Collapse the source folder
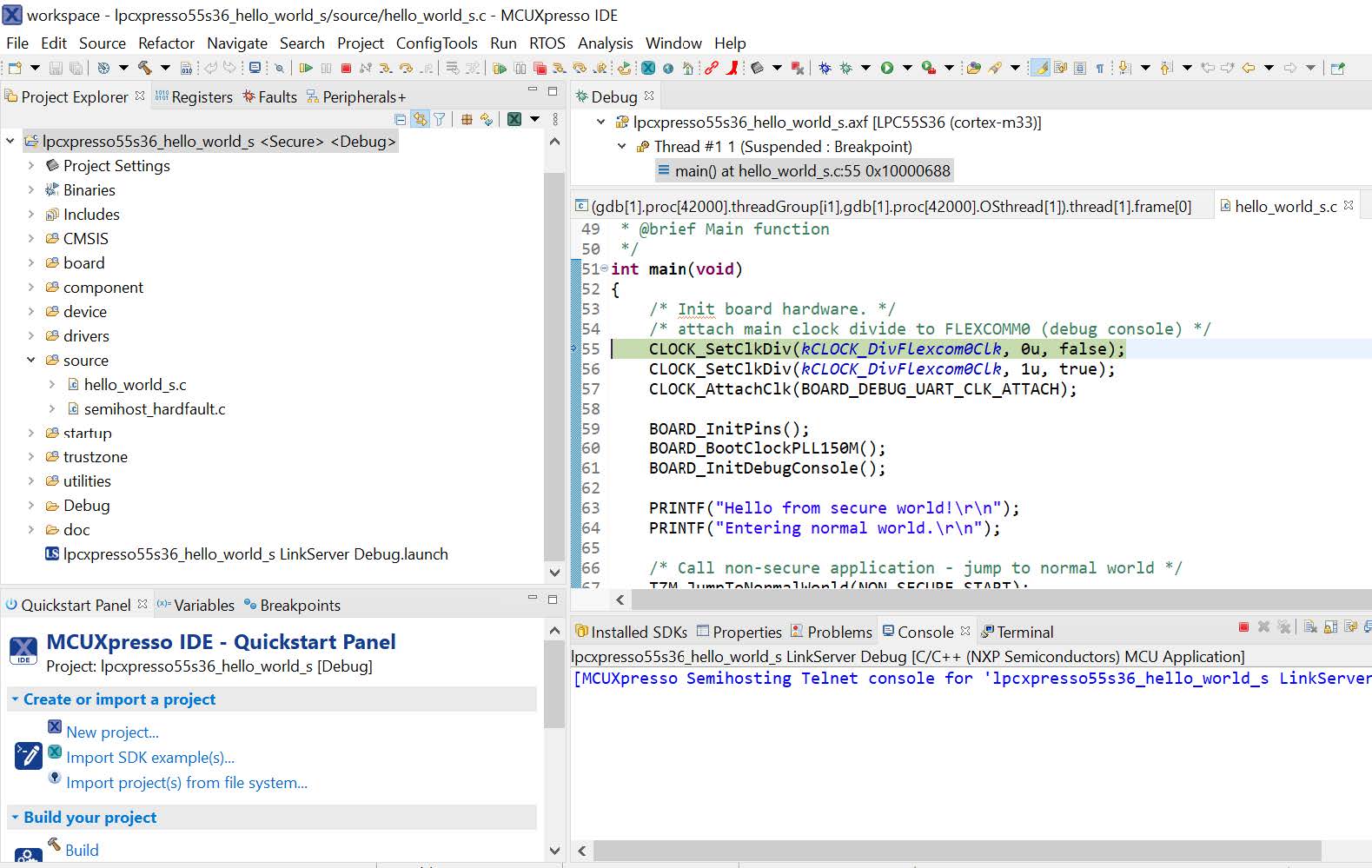 (x=31, y=361)
